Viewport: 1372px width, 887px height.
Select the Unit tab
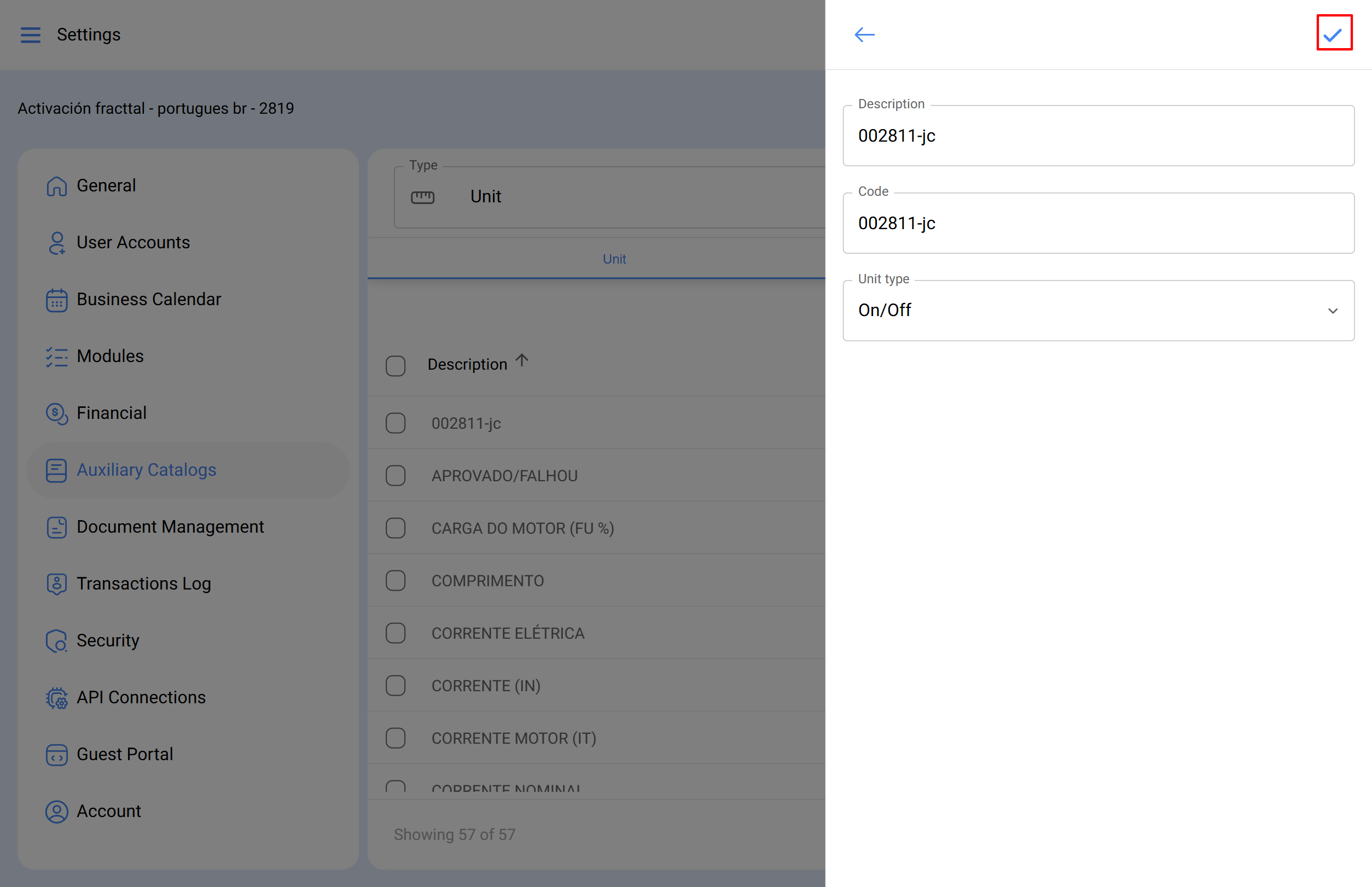(x=614, y=259)
